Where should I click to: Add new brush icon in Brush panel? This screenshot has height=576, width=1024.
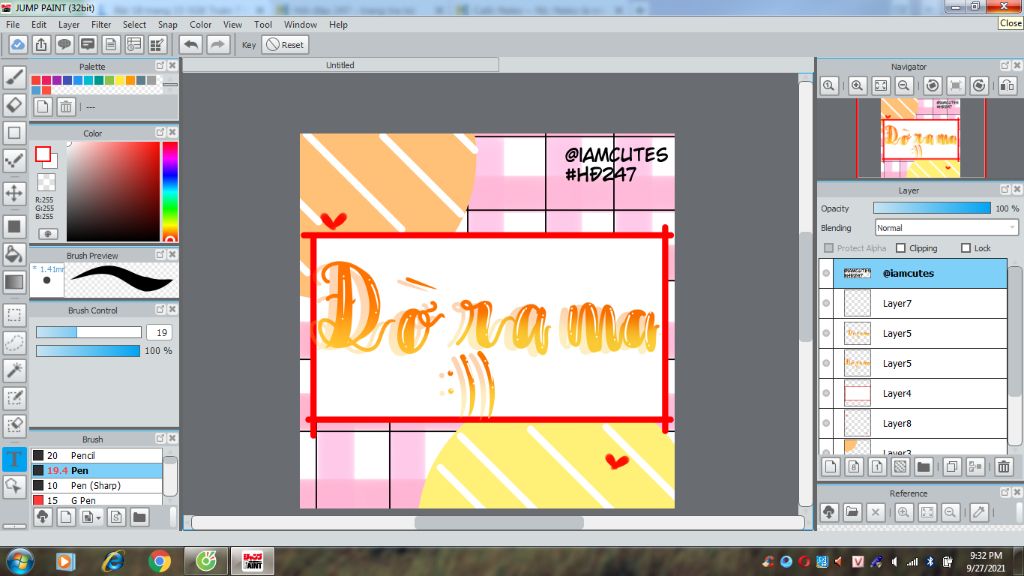65,517
